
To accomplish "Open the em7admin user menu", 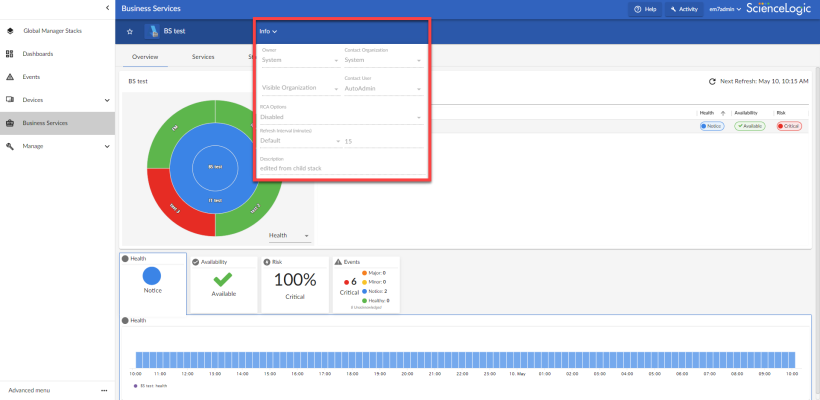I will (725, 9).
